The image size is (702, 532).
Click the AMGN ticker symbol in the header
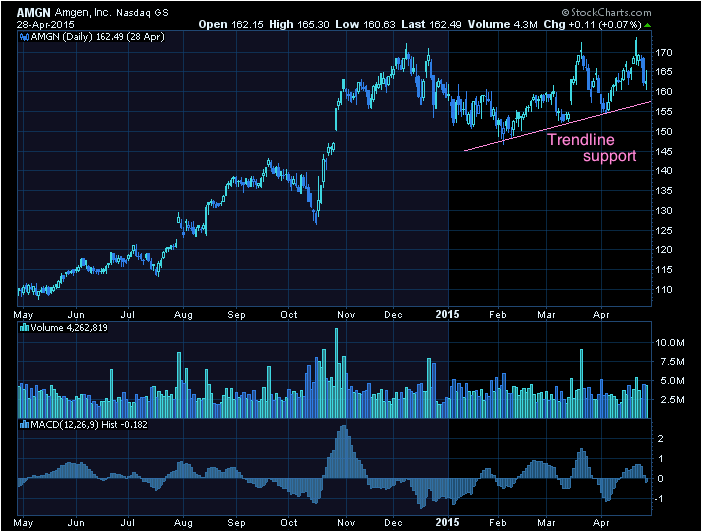point(34,13)
